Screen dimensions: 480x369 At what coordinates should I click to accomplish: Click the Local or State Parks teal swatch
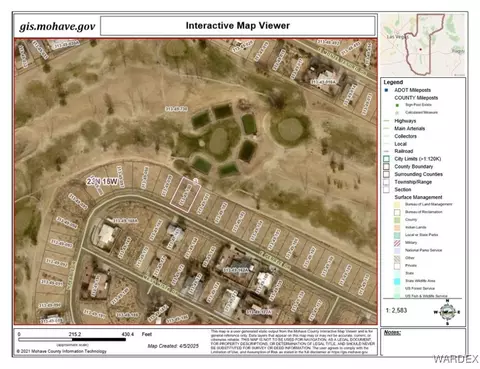click(x=397, y=235)
